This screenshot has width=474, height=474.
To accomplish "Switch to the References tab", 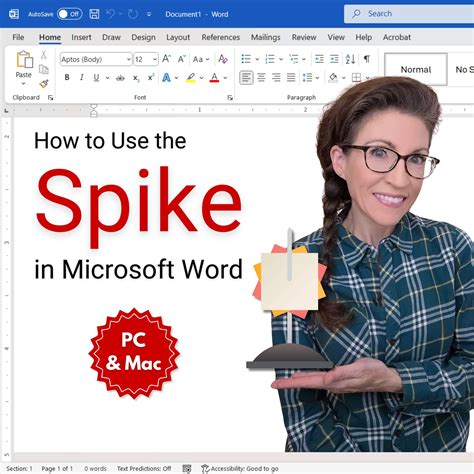I will tap(221, 37).
